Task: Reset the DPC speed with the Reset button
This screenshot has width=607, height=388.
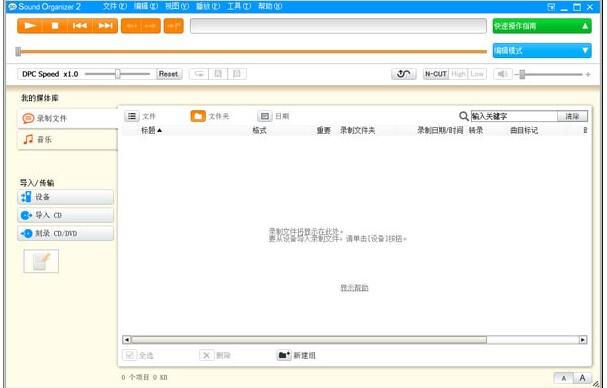Action: tap(168, 74)
